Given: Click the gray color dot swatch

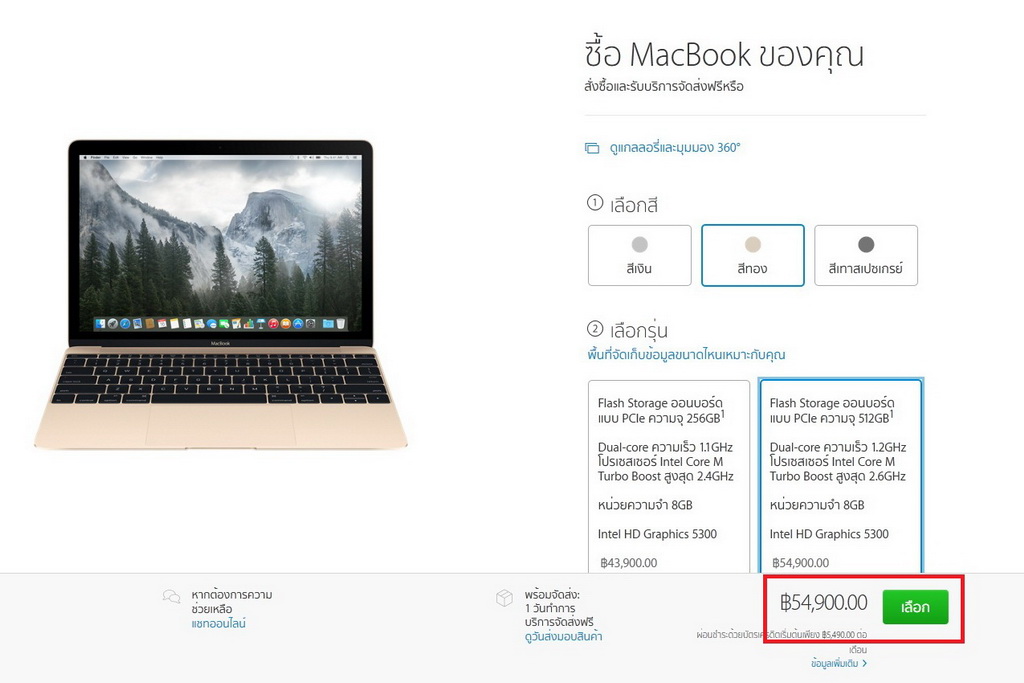Looking at the screenshot, I should coord(866,244).
